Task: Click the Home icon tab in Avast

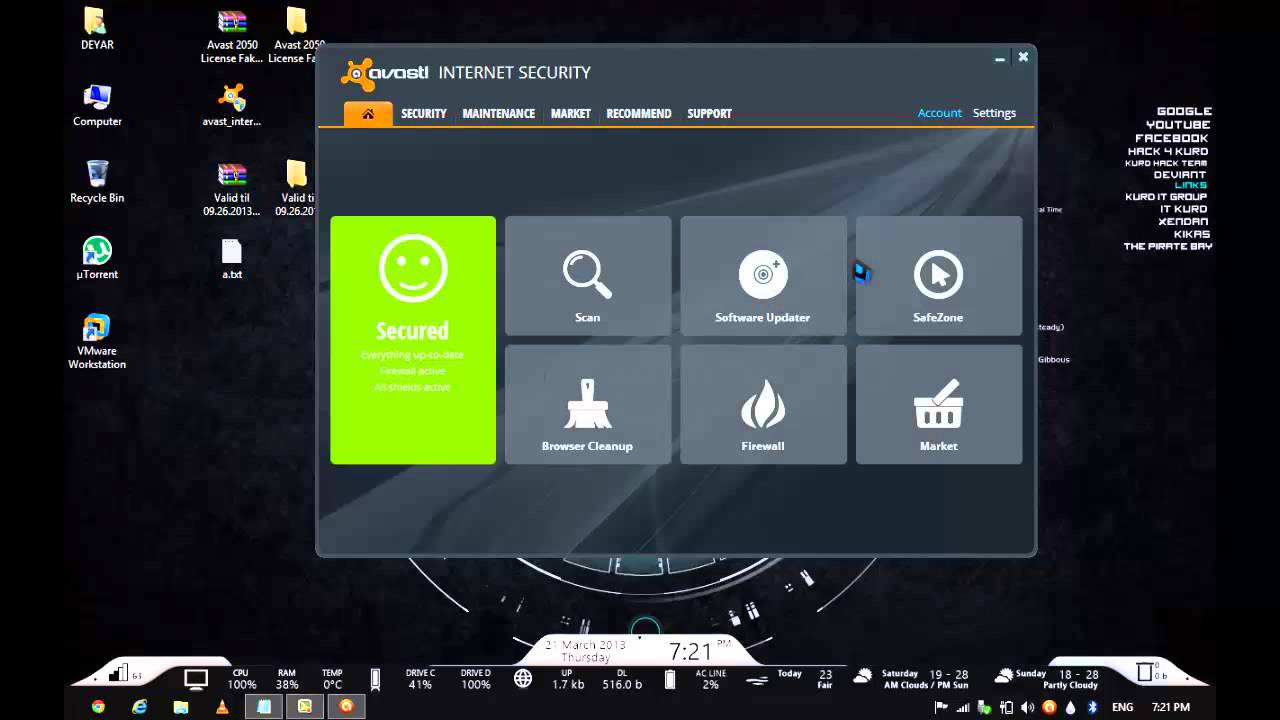Action: pos(368,114)
